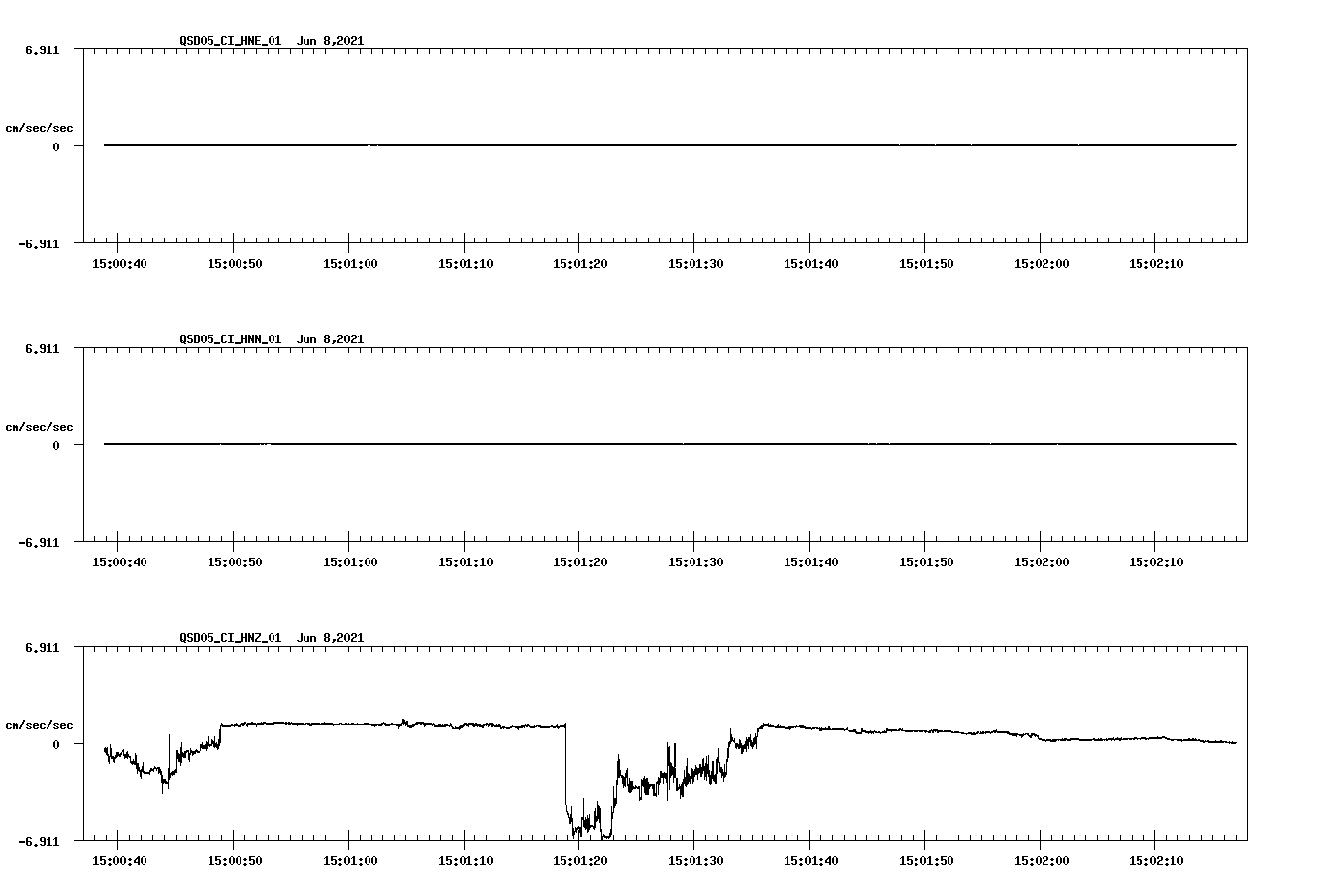Click the 15:01:50 time label under HNN plot
This screenshot has width=1317, height=896.
[x=926, y=562]
